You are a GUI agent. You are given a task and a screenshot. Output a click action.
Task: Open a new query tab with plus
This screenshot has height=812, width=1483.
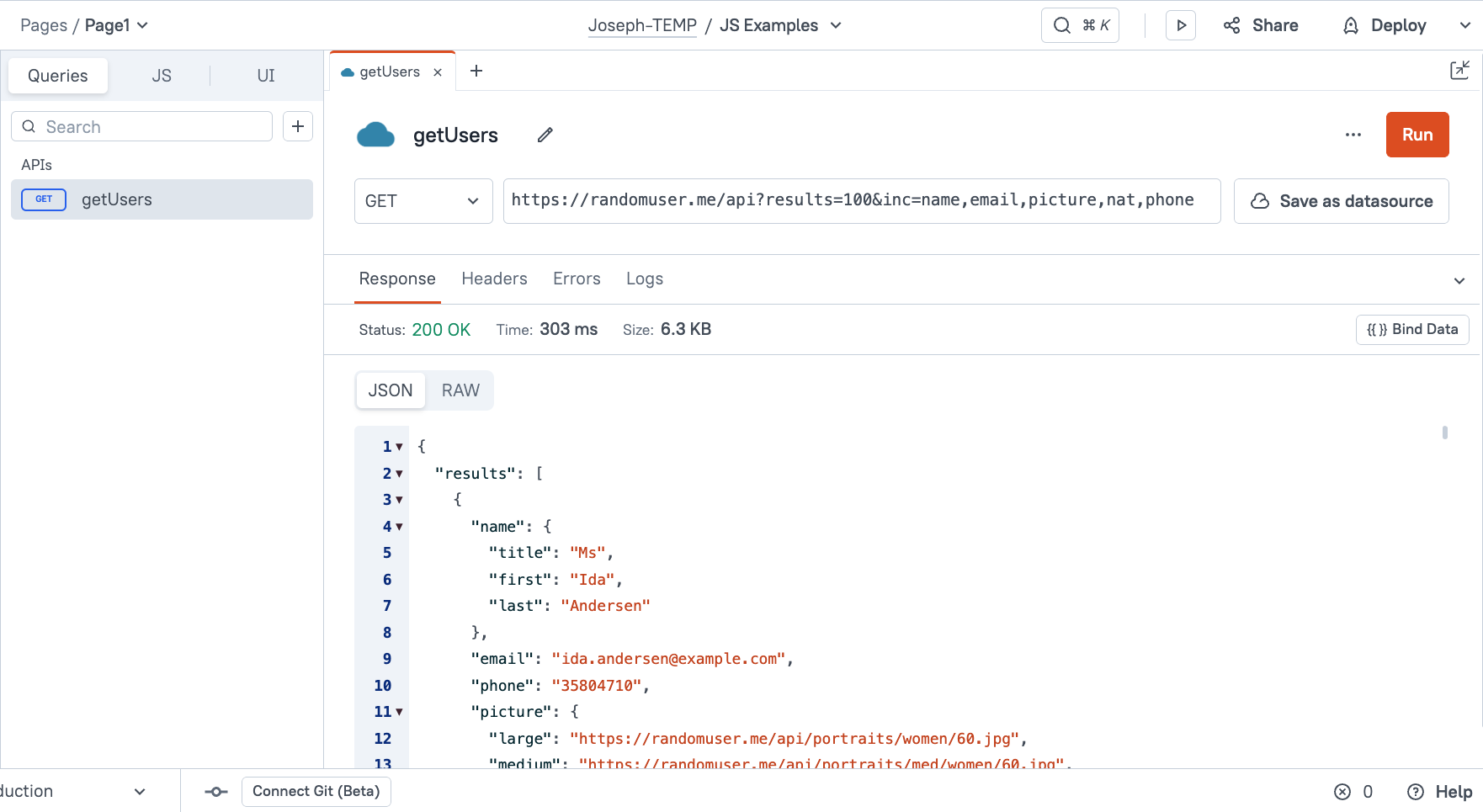[x=476, y=72]
